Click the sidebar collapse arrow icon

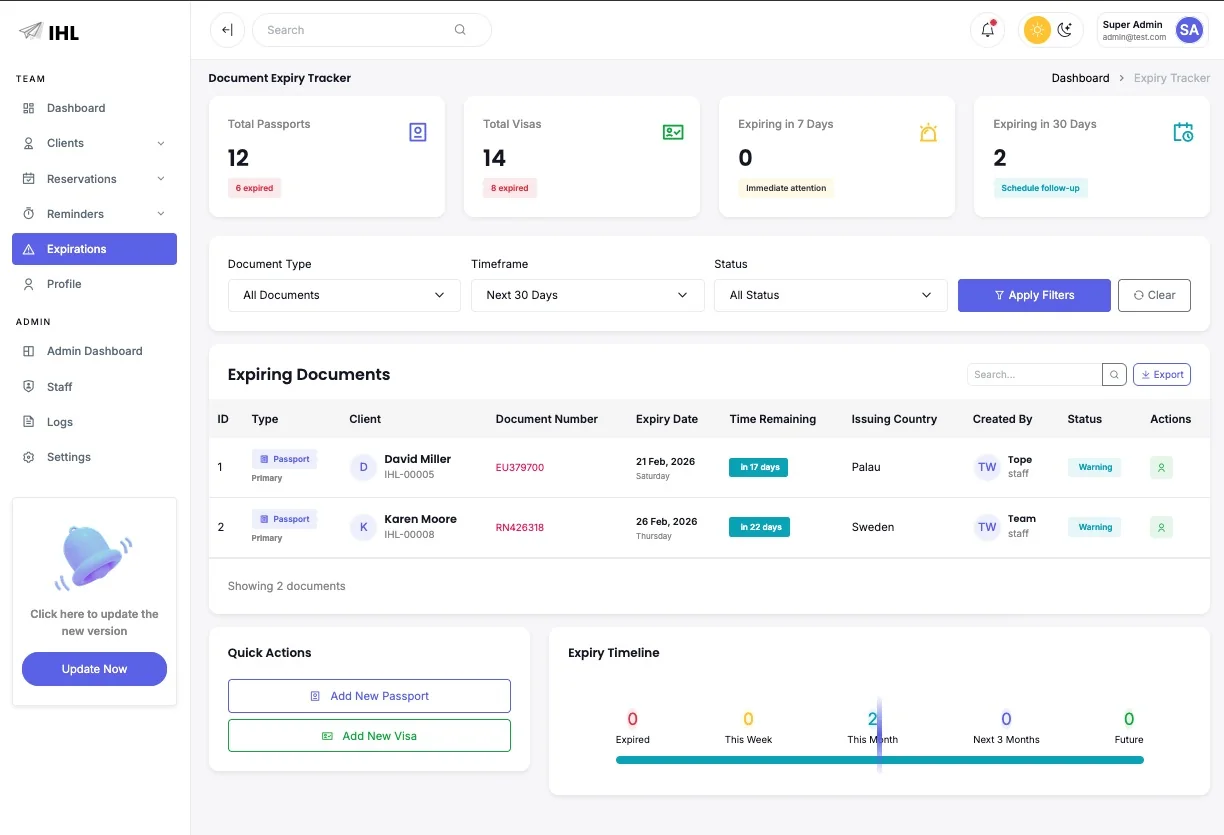coord(227,30)
